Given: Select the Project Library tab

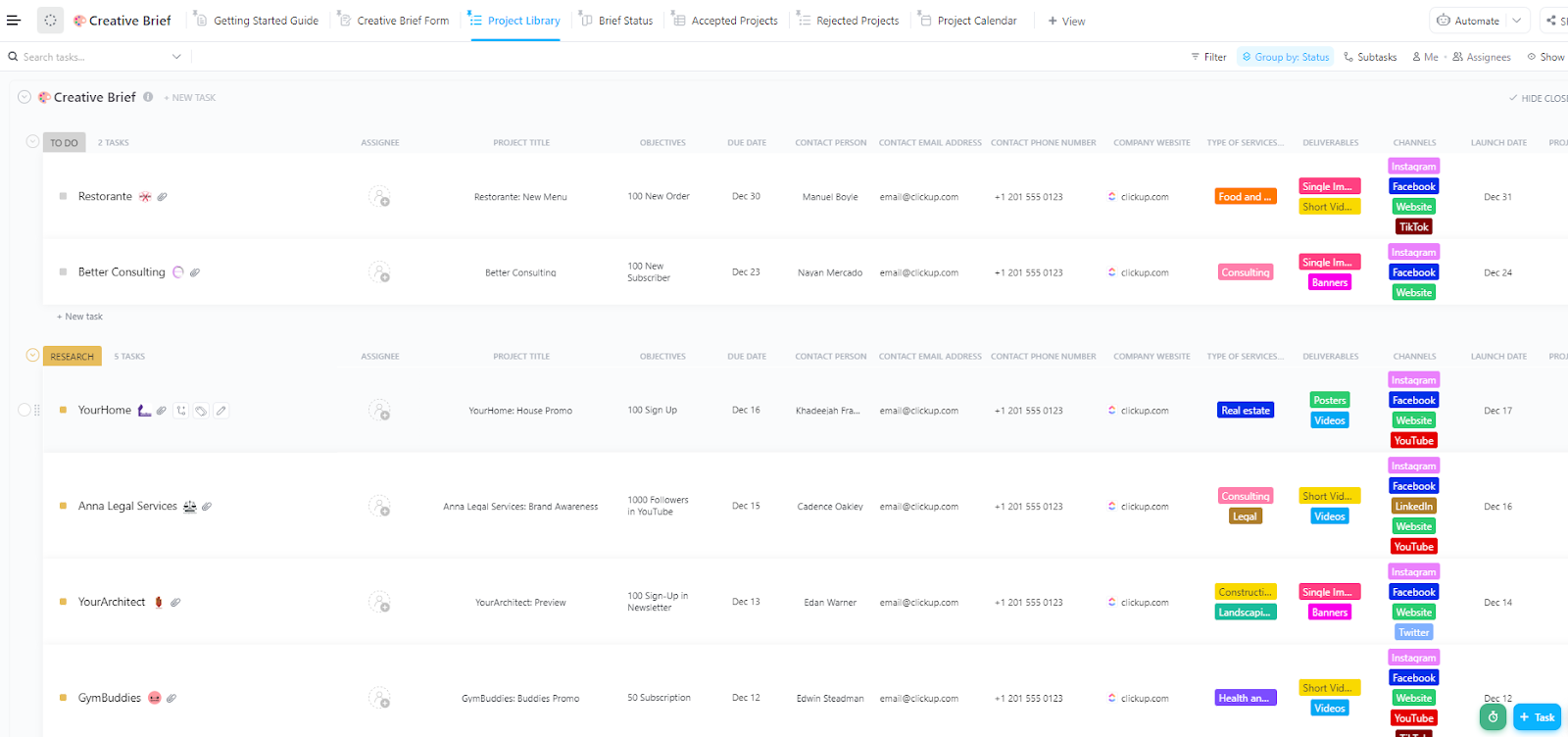Looking at the screenshot, I should [x=515, y=21].
